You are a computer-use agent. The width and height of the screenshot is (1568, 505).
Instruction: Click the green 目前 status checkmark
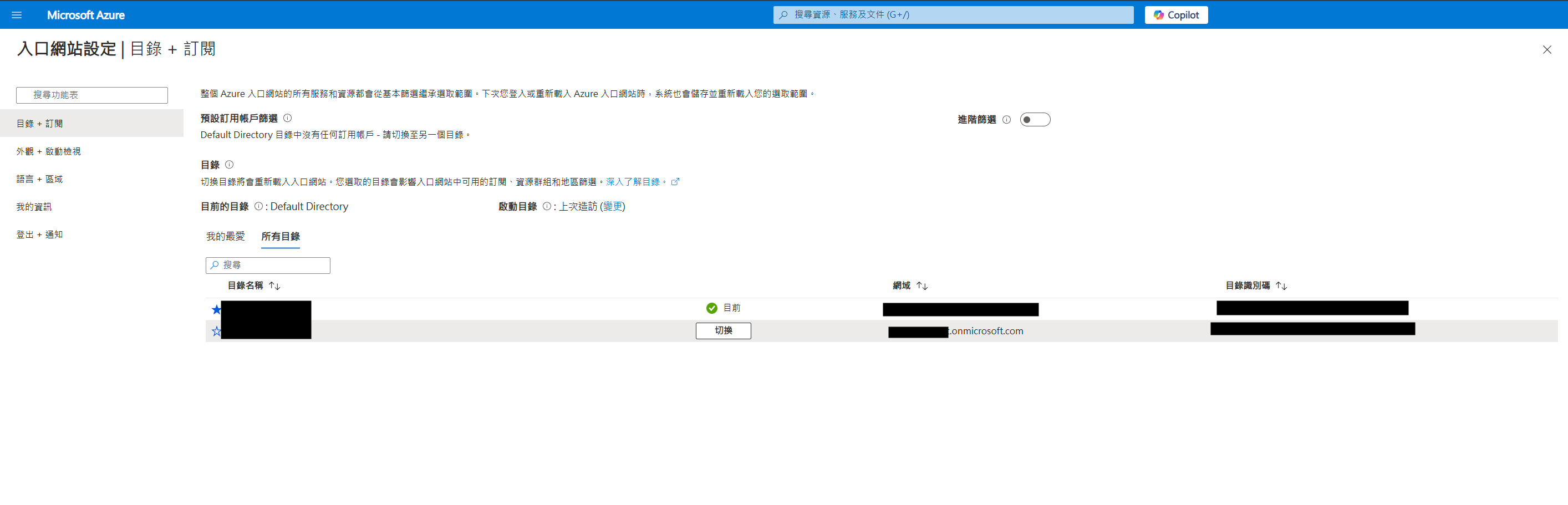[711, 308]
